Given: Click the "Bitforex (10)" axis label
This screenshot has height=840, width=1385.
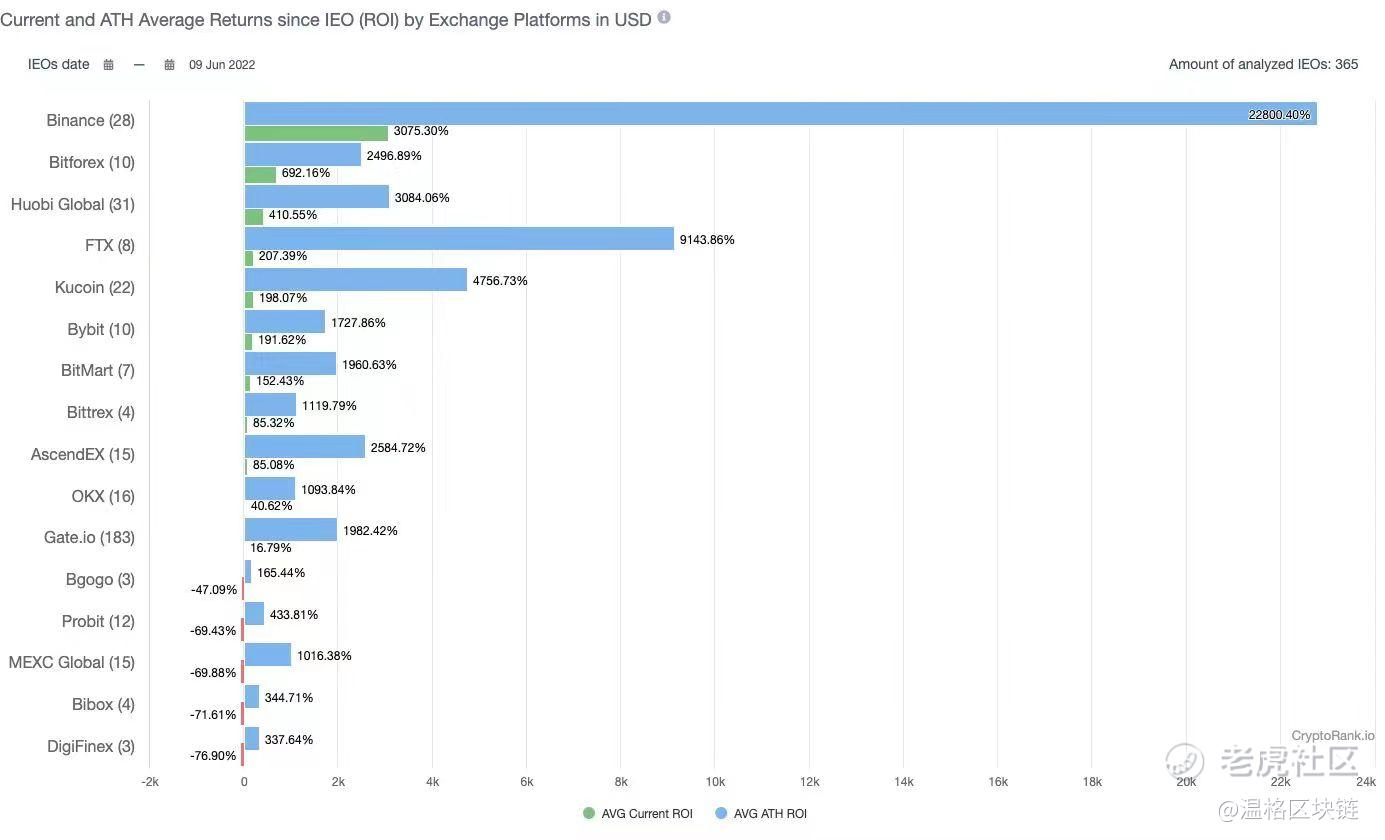Looking at the screenshot, I should [92, 163].
